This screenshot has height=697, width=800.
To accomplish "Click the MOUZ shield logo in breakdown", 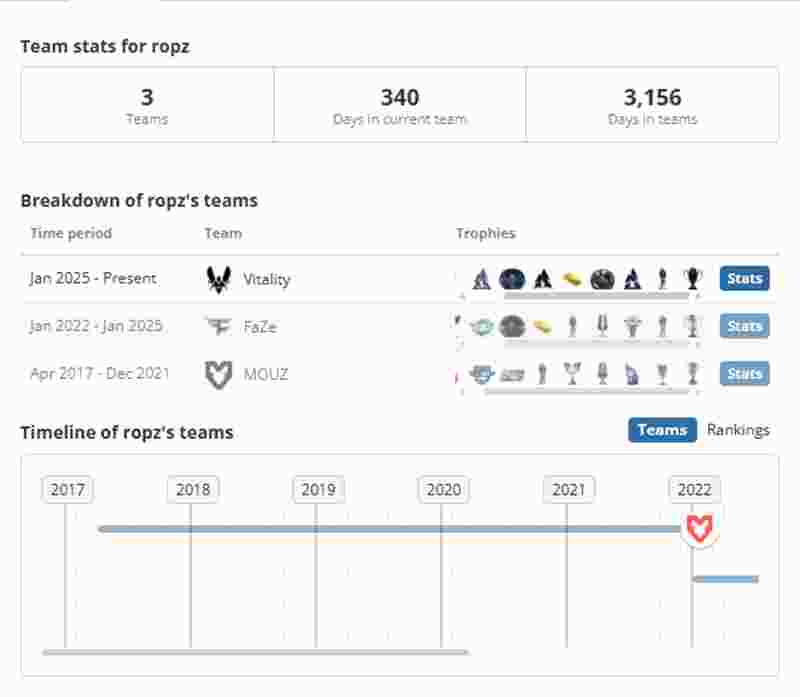I will click(x=218, y=374).
